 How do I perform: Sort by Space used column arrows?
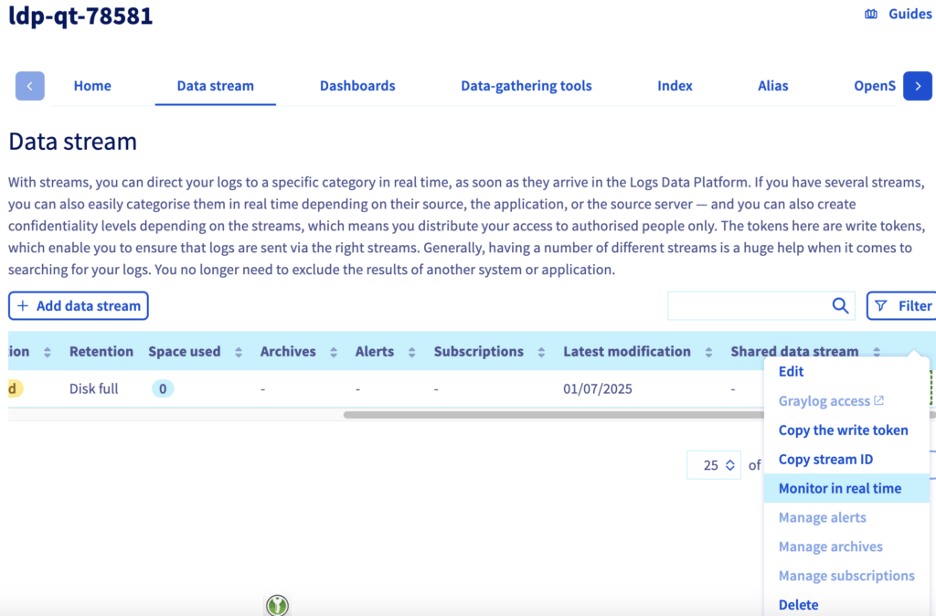[238, 352]
